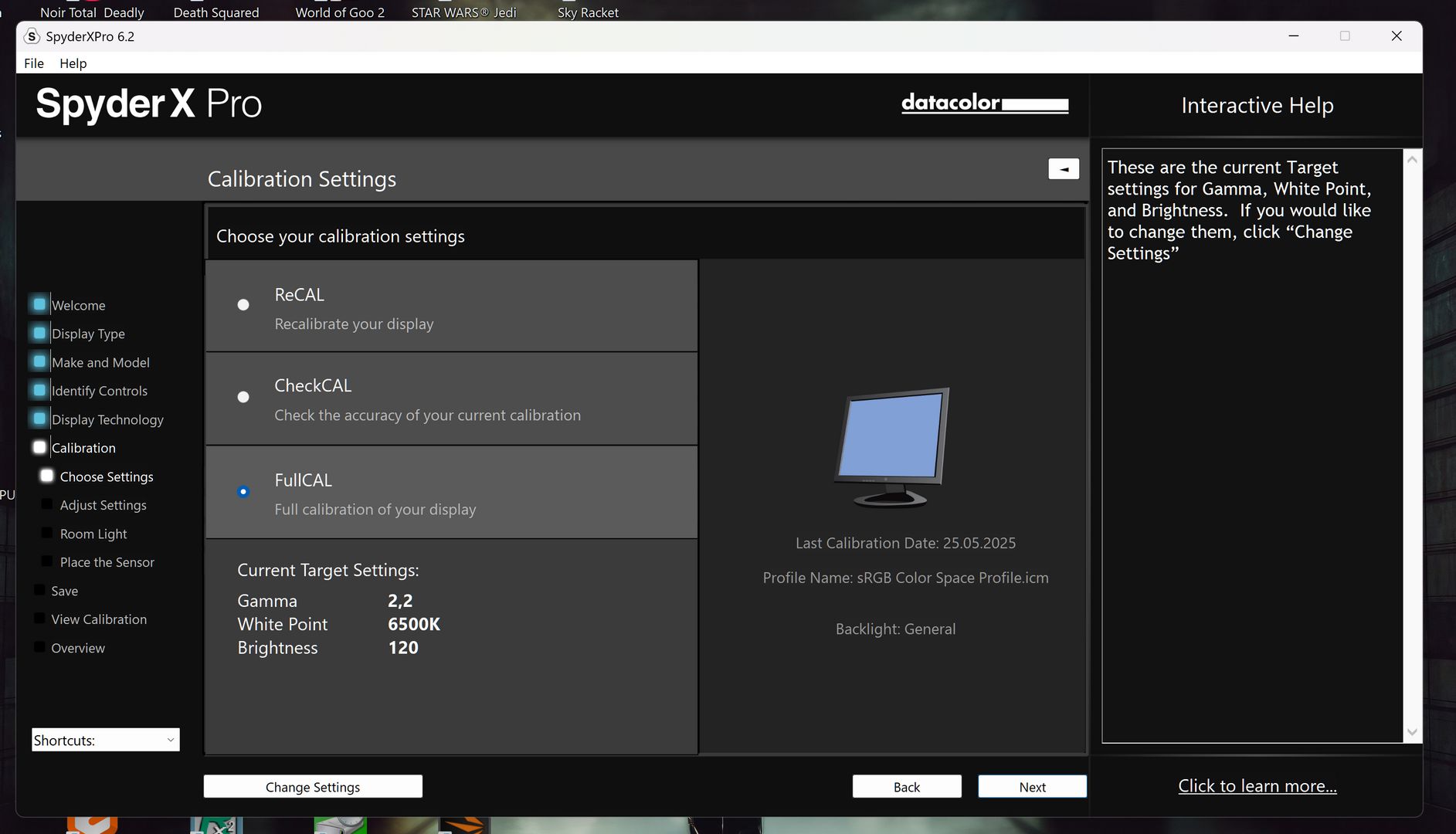The width and height of the screenshot is (1456, 834).
Task: Select the Display Type step label
Action: (x=88, y=334)
